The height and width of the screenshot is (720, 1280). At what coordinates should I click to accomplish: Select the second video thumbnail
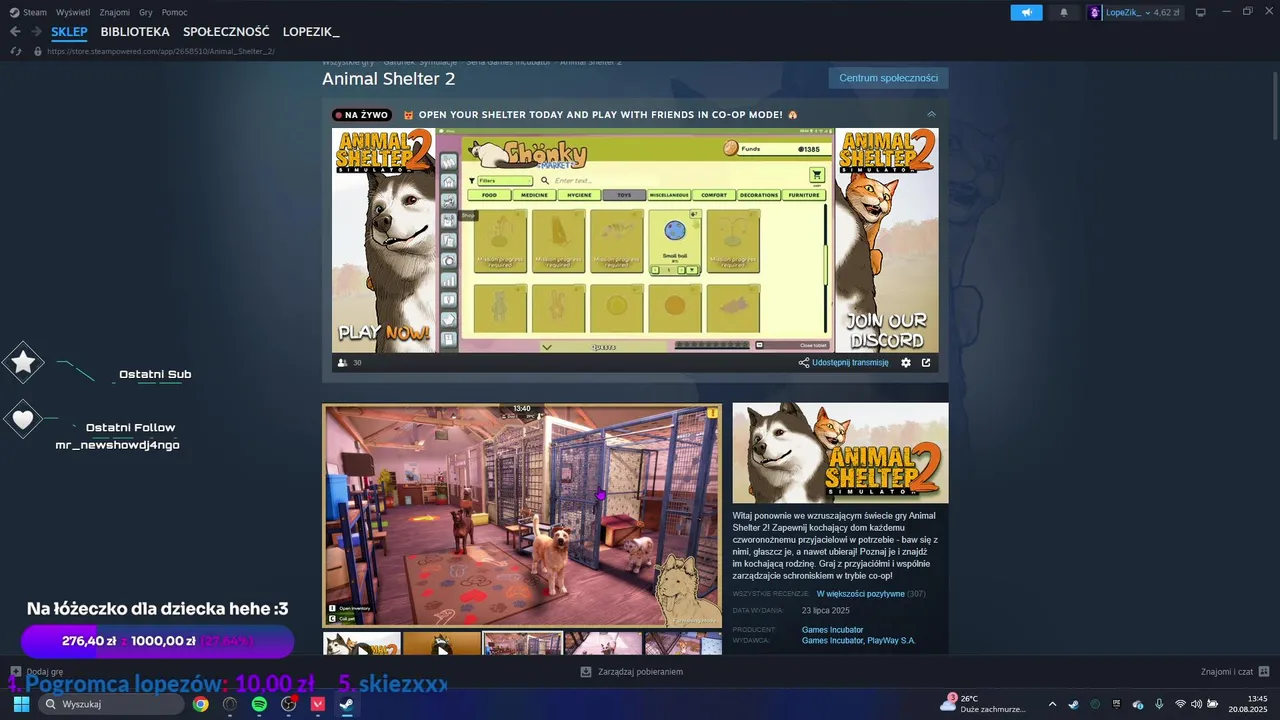pos(442,644)
